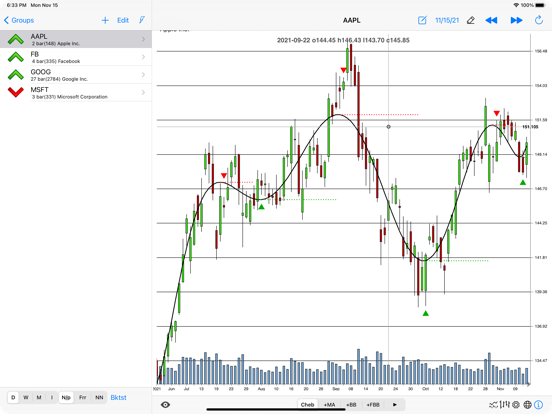Tap the play arrow in indicator bar
The image size is (552, 414).
395,404
